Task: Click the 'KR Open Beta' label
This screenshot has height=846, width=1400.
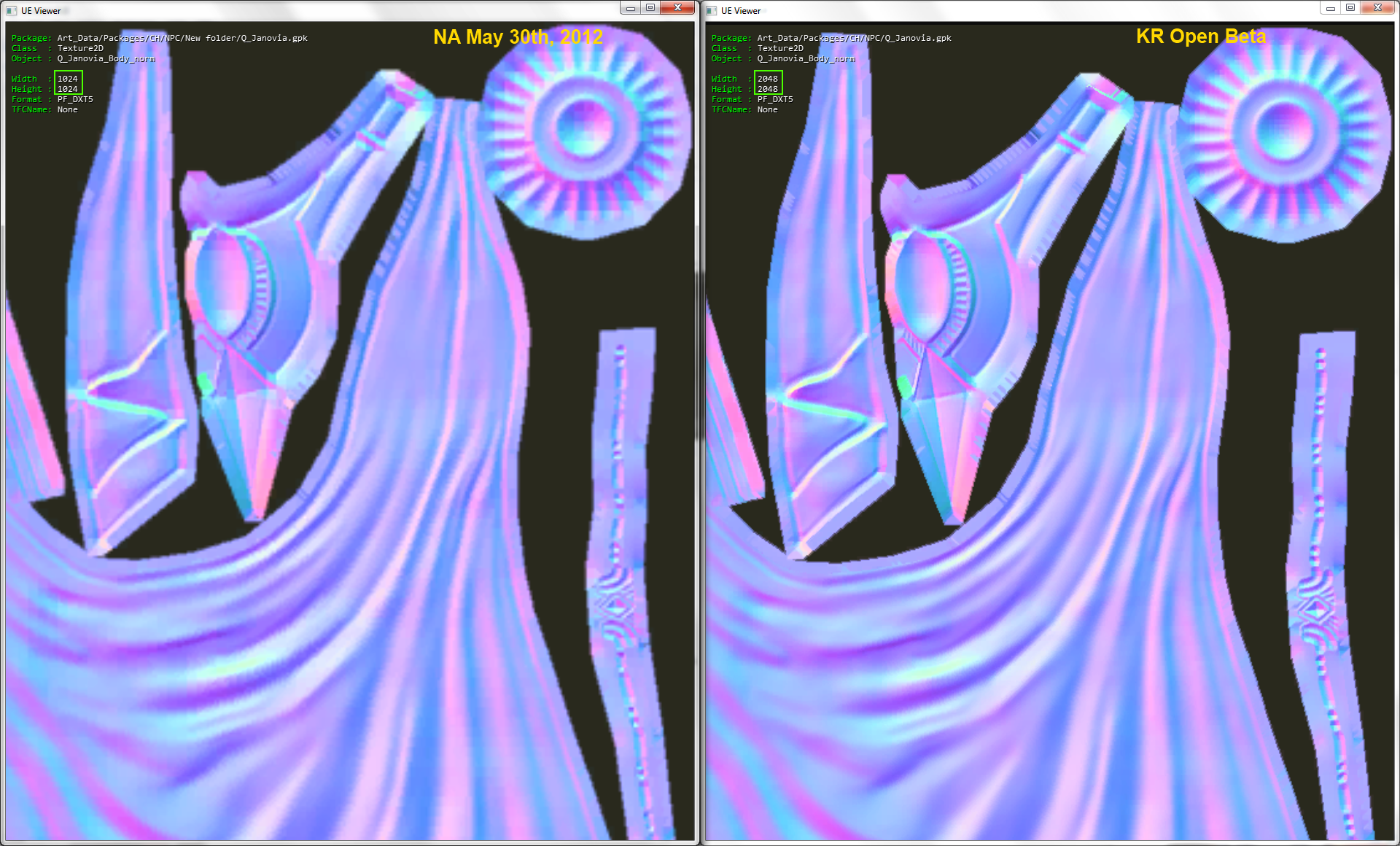Action: (x=1200, y=36)
